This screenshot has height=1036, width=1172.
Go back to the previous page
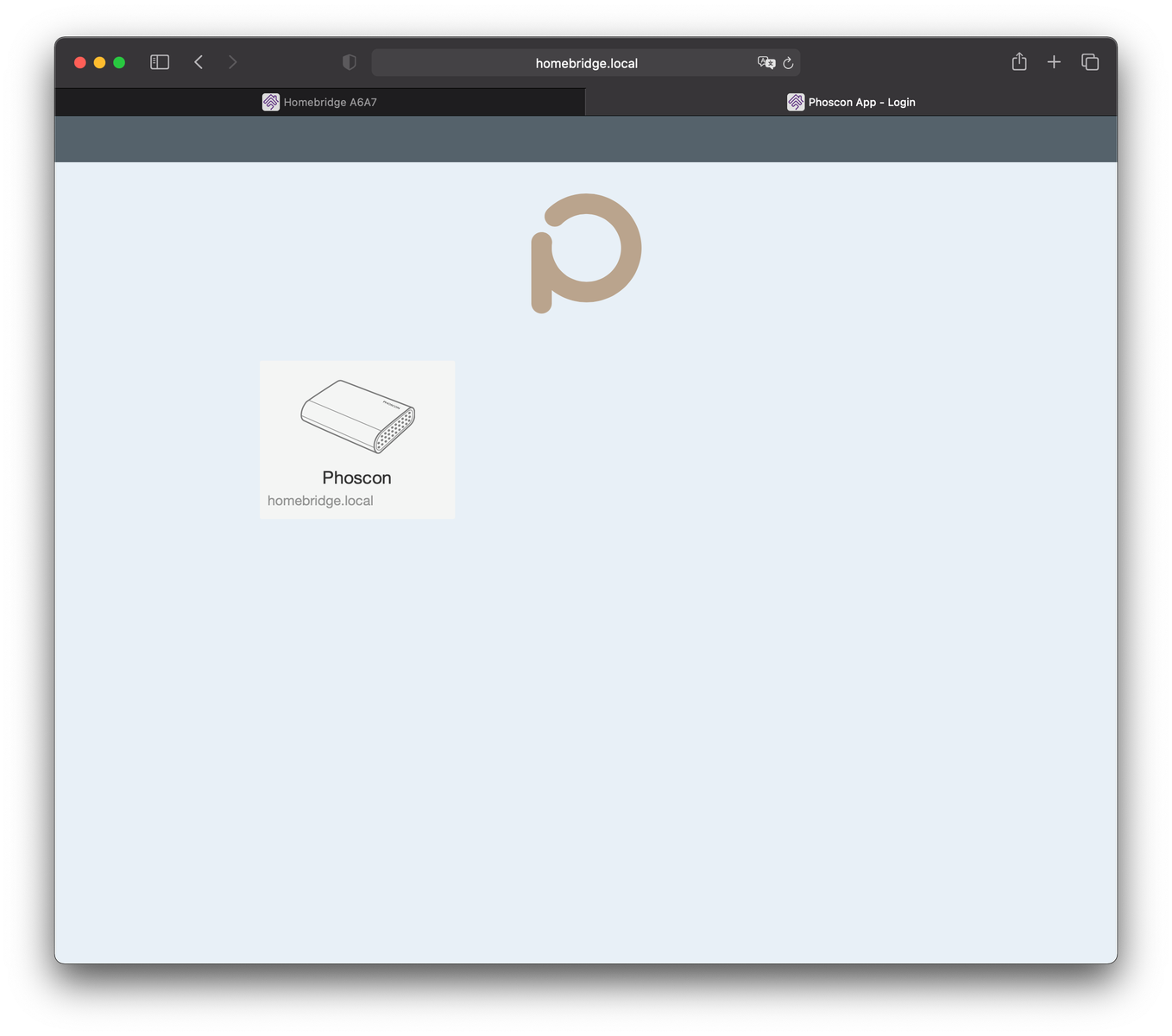(x=198, y=62)
